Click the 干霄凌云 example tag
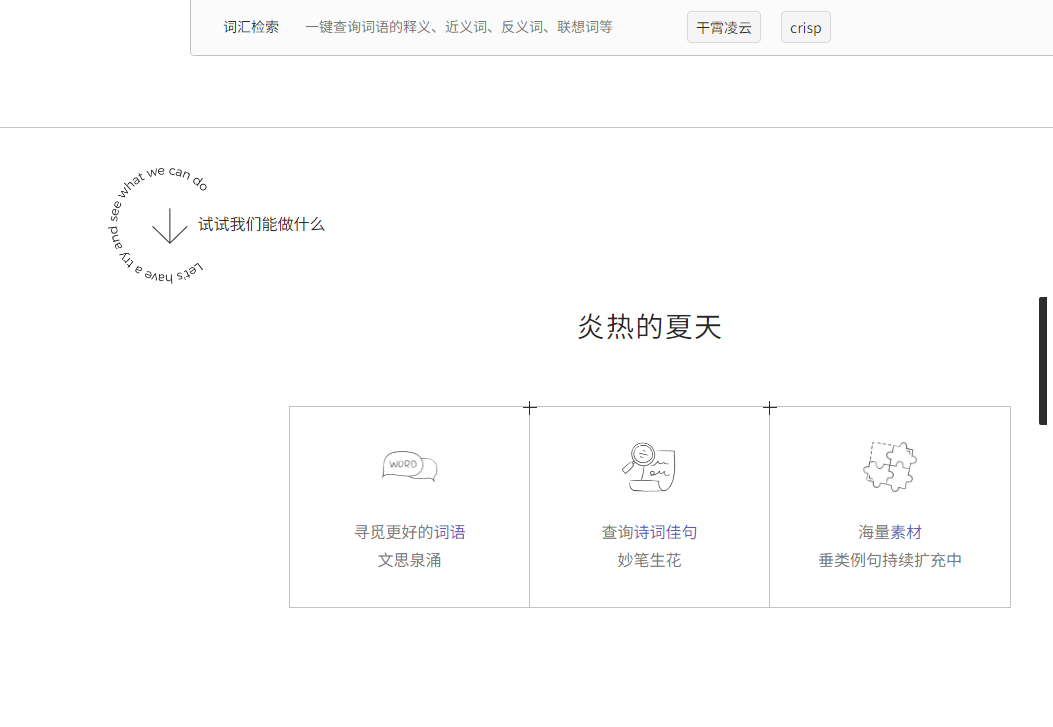 (723, 28)
